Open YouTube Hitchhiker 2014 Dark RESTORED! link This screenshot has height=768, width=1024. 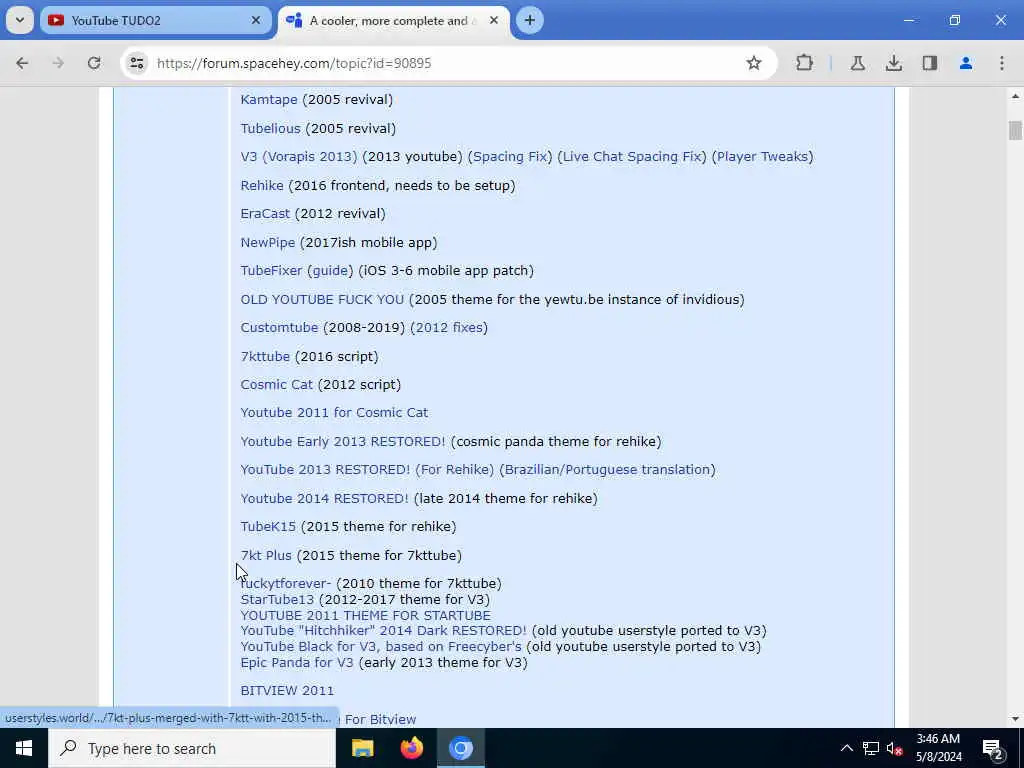[x=383, y=631]
